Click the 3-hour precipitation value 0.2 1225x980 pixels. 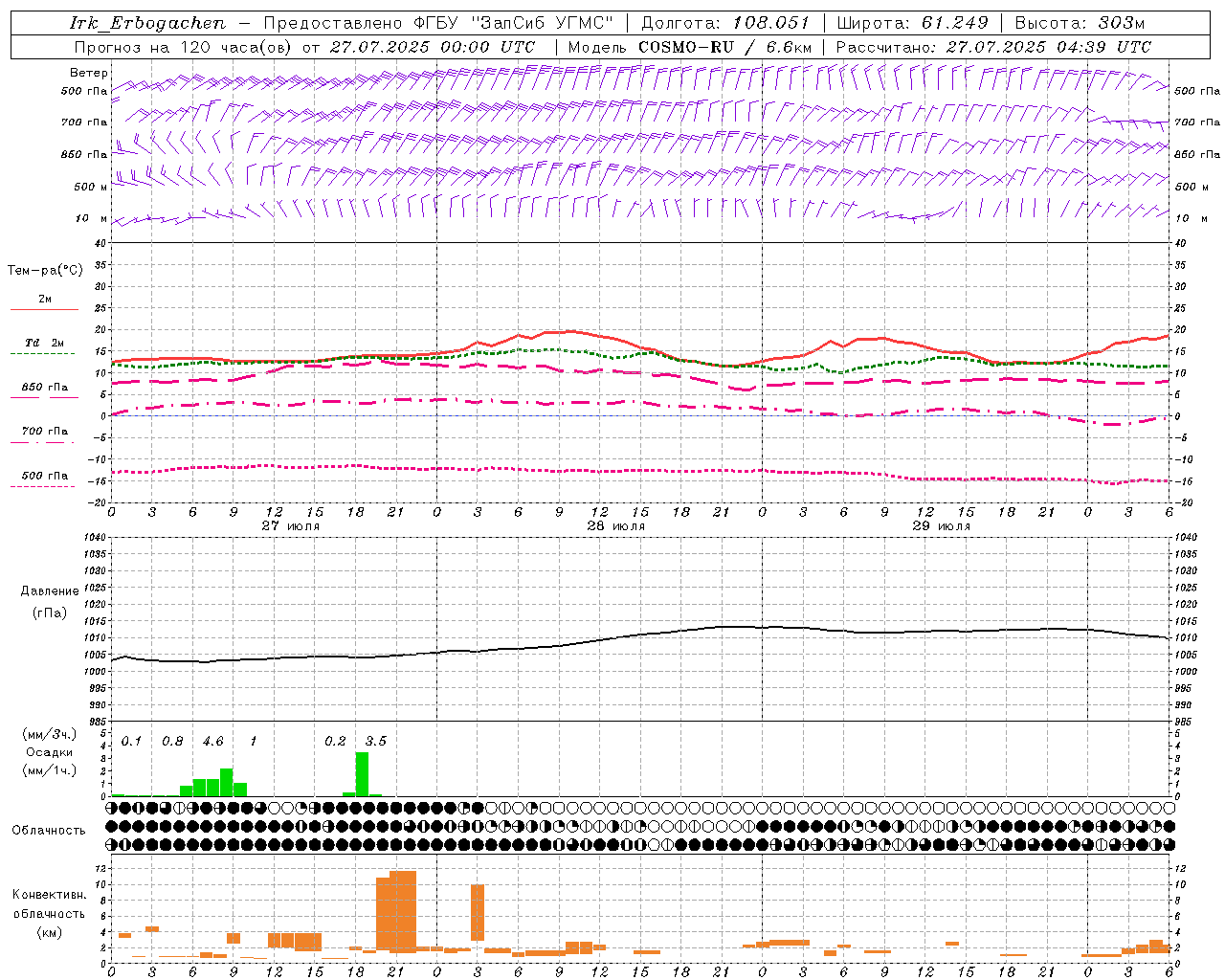coord(335,741)
